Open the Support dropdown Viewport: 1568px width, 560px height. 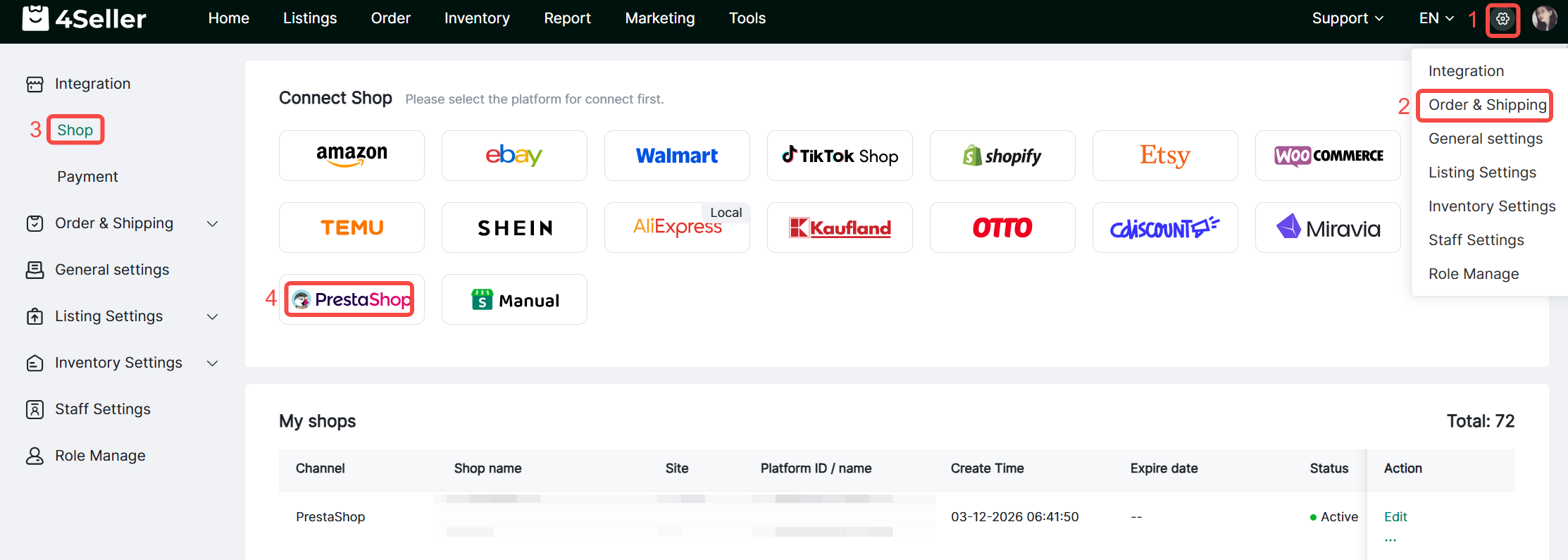1347,18
